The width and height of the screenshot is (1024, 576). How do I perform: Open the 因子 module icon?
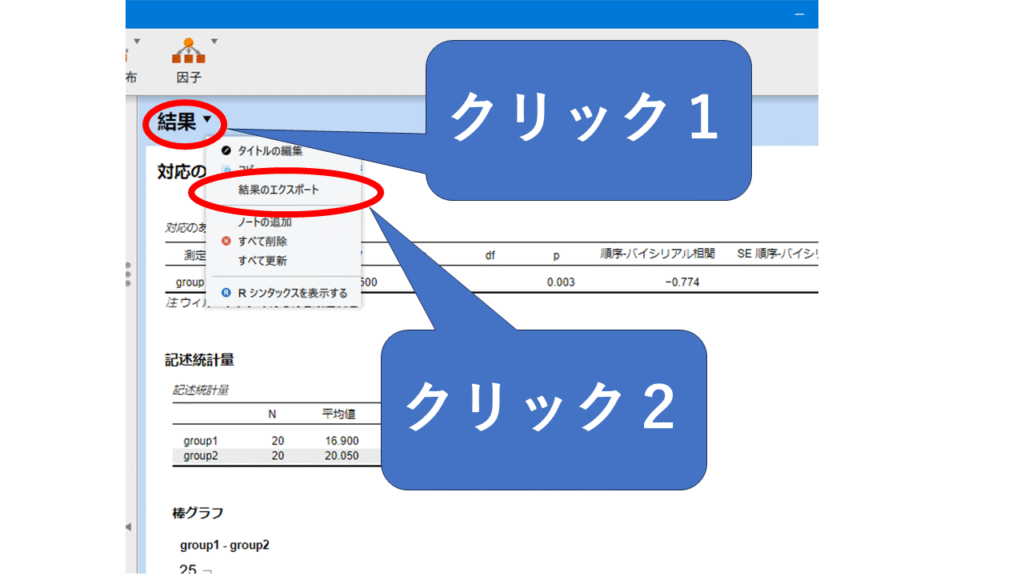[x=187, y=53]
